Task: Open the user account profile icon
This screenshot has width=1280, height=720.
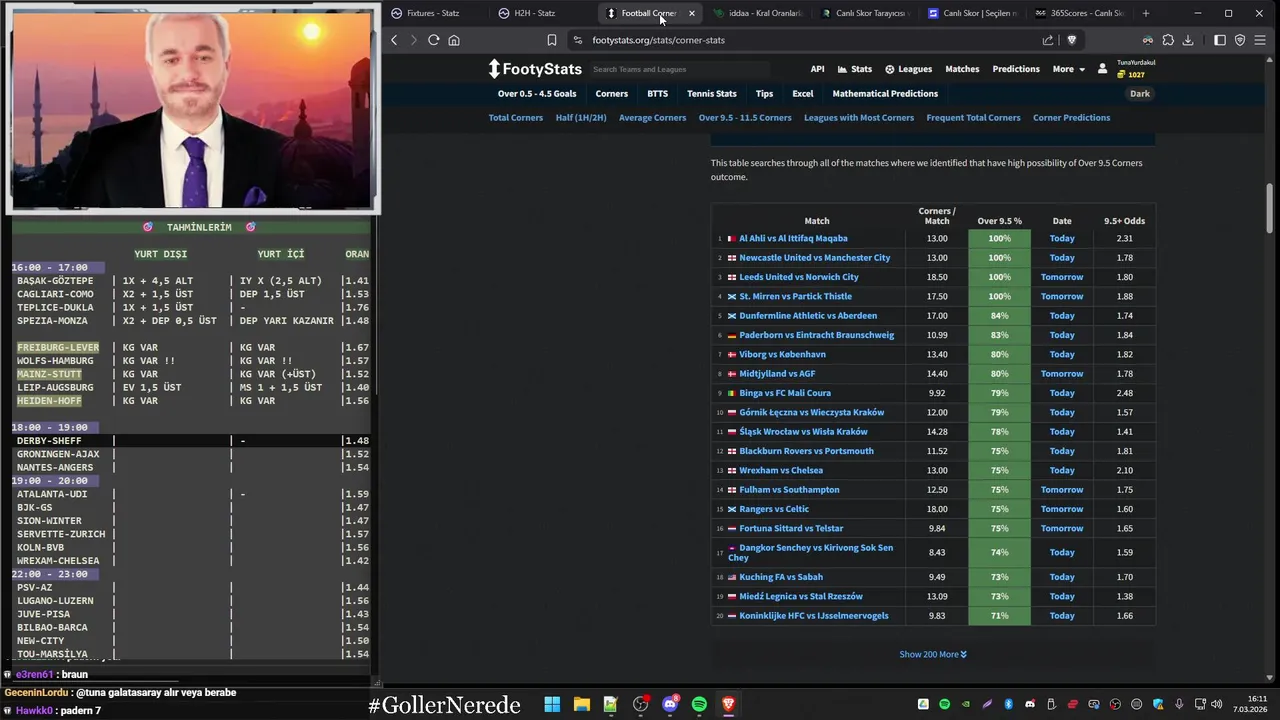Action: pos(1102,69)
